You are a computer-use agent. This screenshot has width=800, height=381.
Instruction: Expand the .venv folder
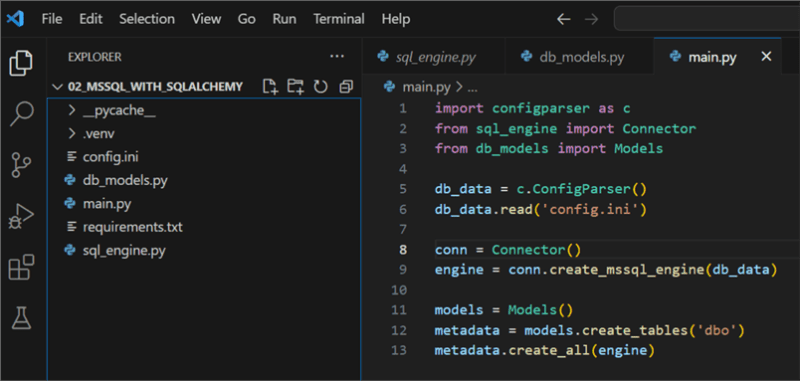(72, 134)
